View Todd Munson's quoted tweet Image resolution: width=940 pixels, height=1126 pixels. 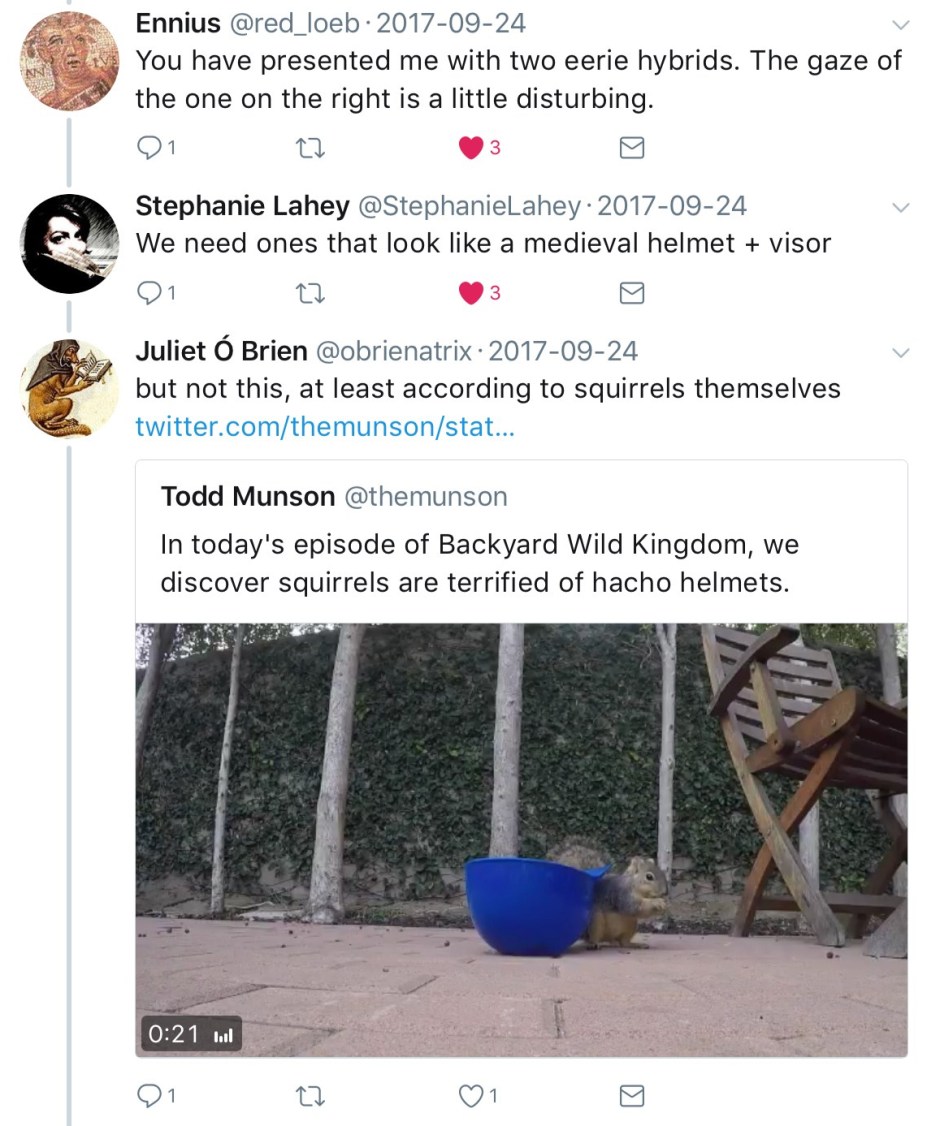pos(521,540)
